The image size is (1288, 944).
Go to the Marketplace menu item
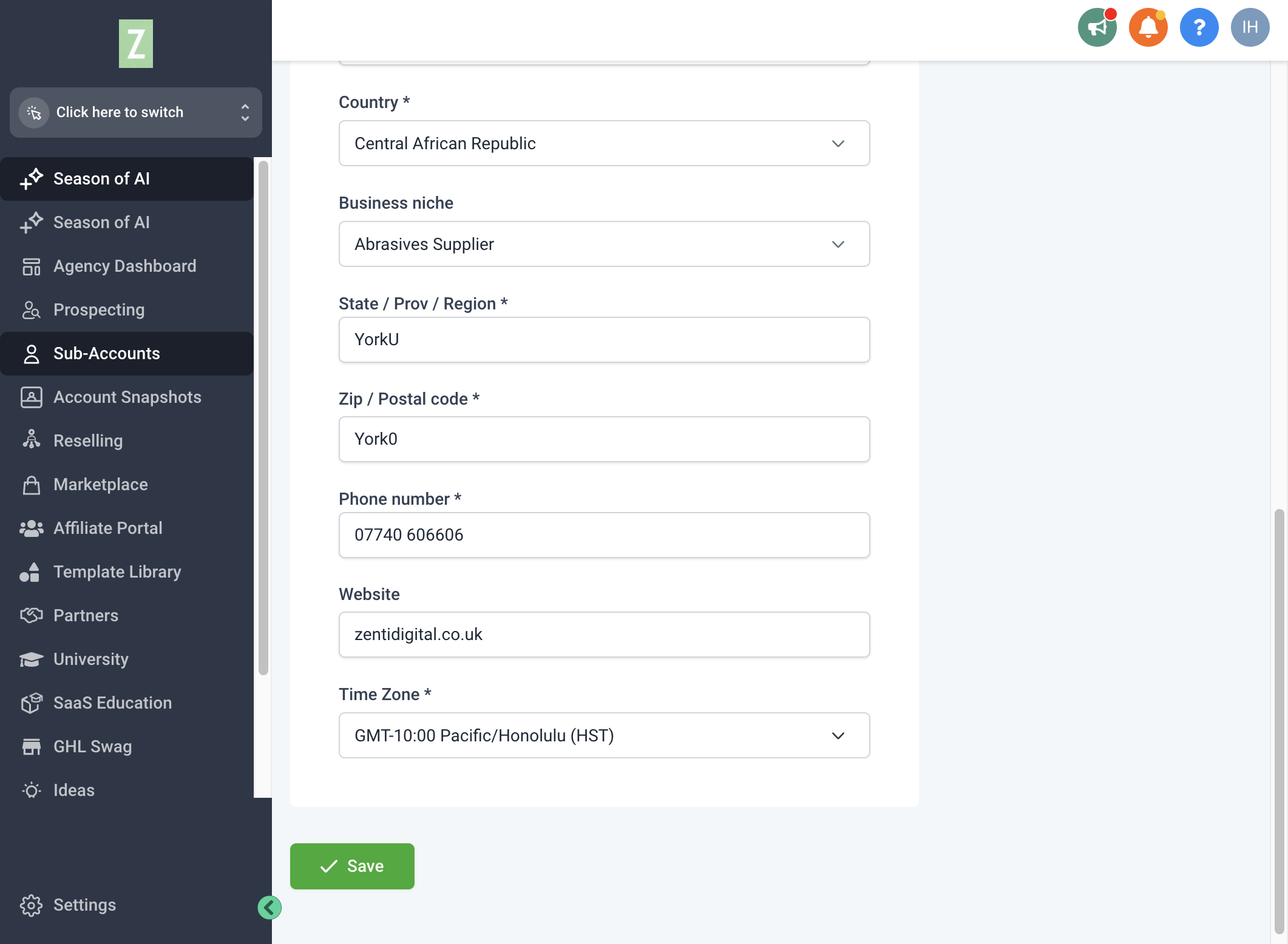[127, 485]
